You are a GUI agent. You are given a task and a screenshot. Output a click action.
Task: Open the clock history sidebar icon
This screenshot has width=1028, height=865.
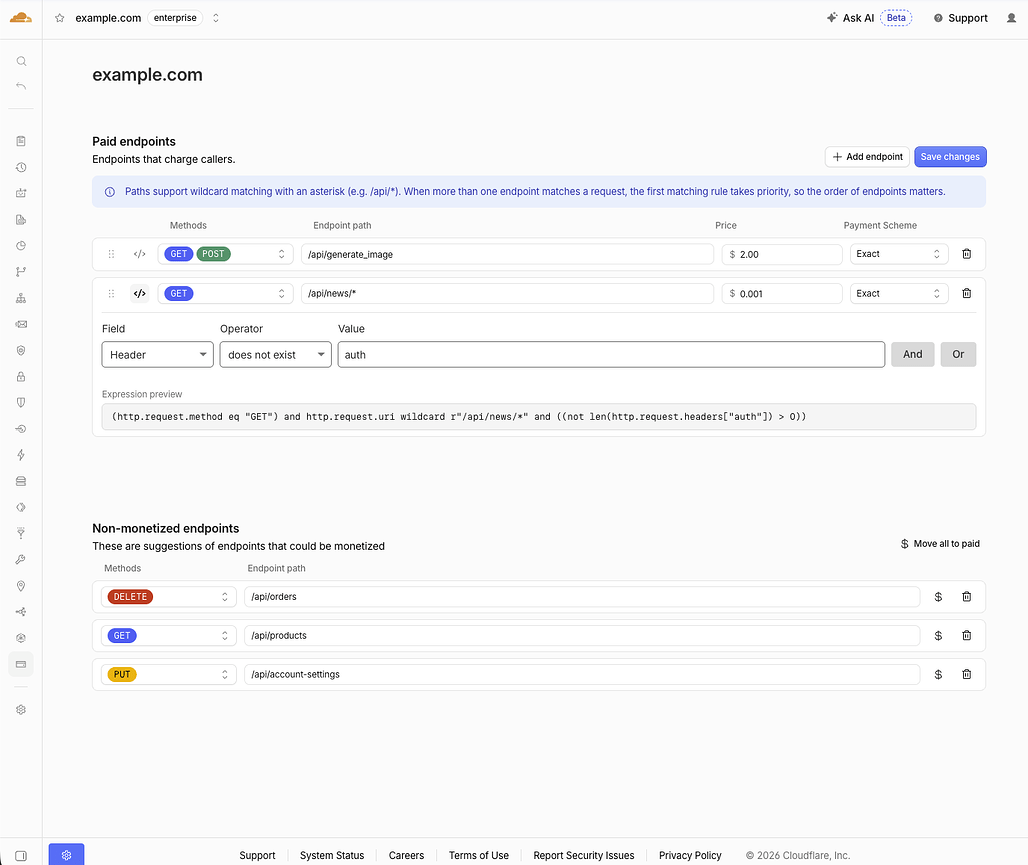click(x=21, y=167)
